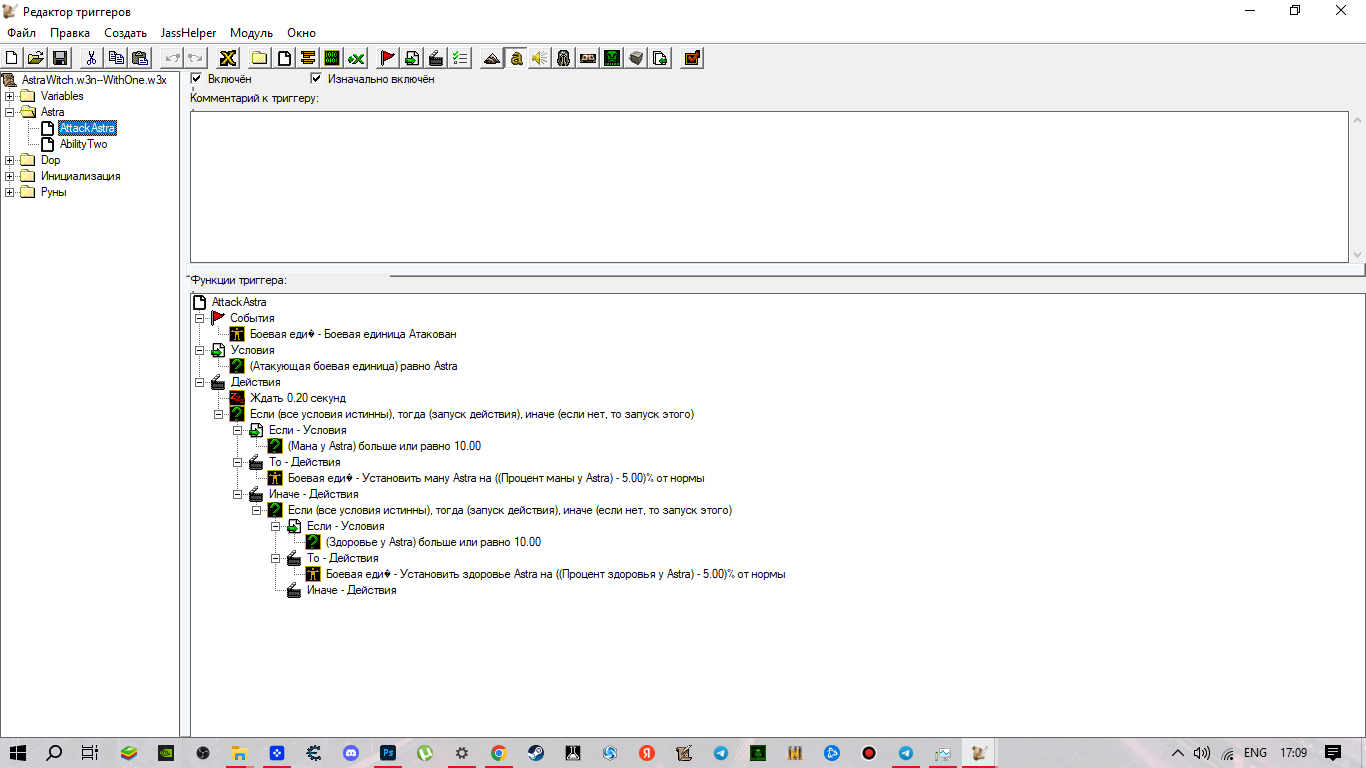Add a new condition with the green arrow page icon
Viewport: 1366px width, 768px height.
pyautogui.click(x=412, y=58)
